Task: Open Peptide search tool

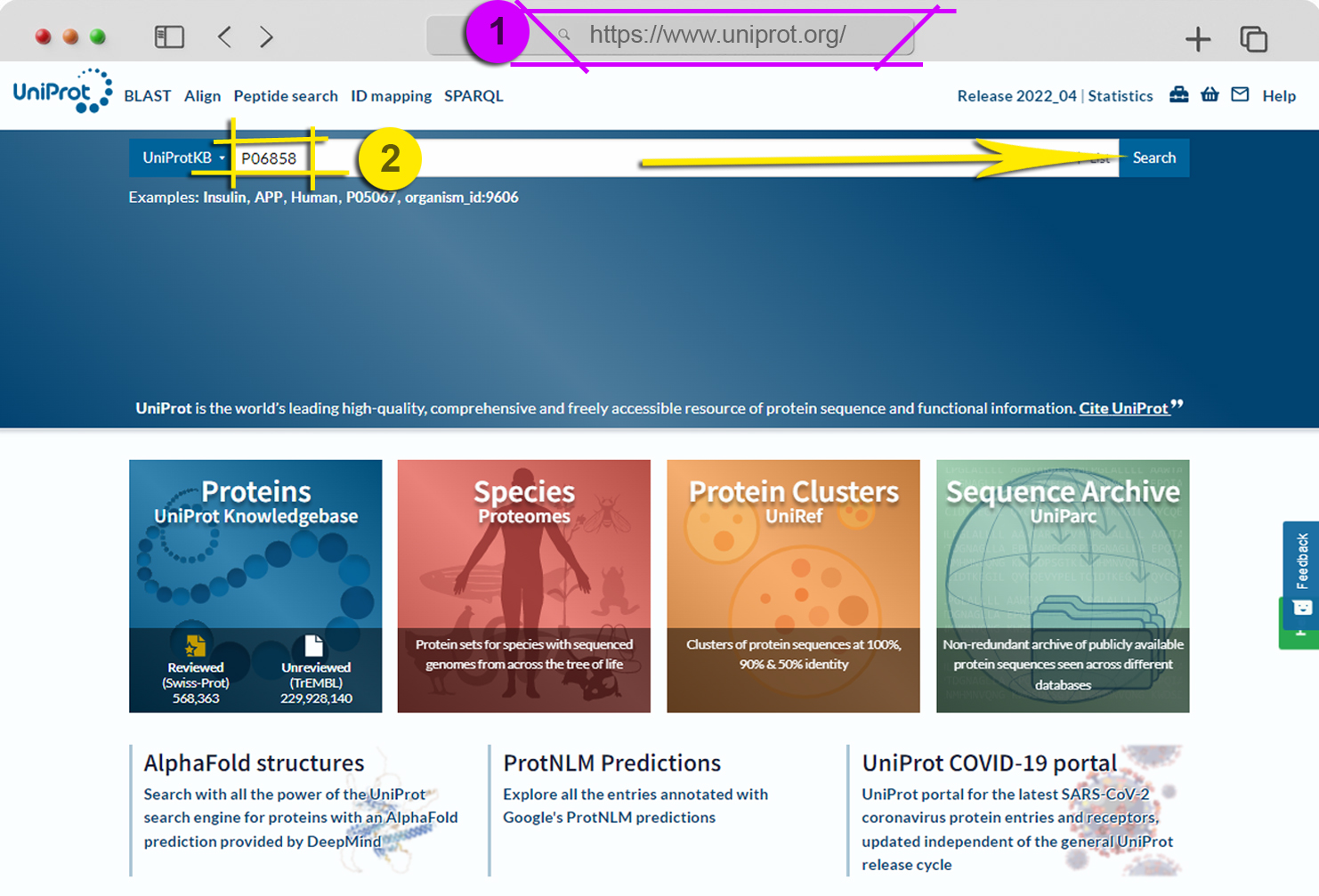Action: click(x=286, y=96)
